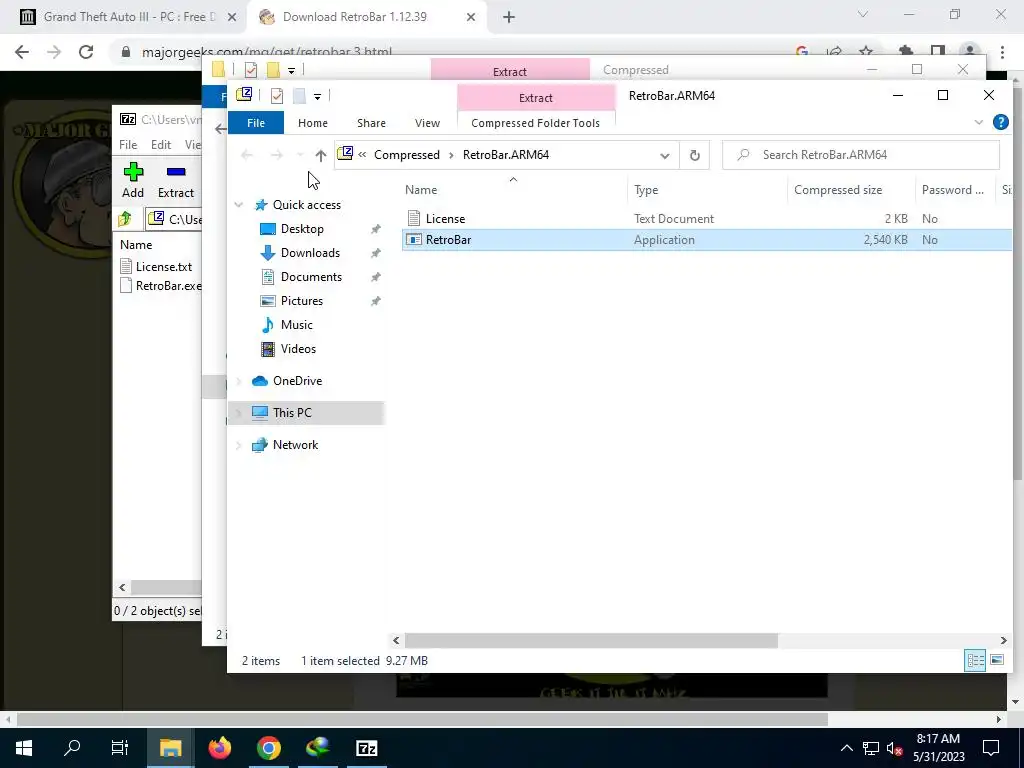Image resolution: width=1024 pixels, height=768 pixels.
Task: Open the Quick Access Toolbar customize dropdown
Action: tap(317, 97)
